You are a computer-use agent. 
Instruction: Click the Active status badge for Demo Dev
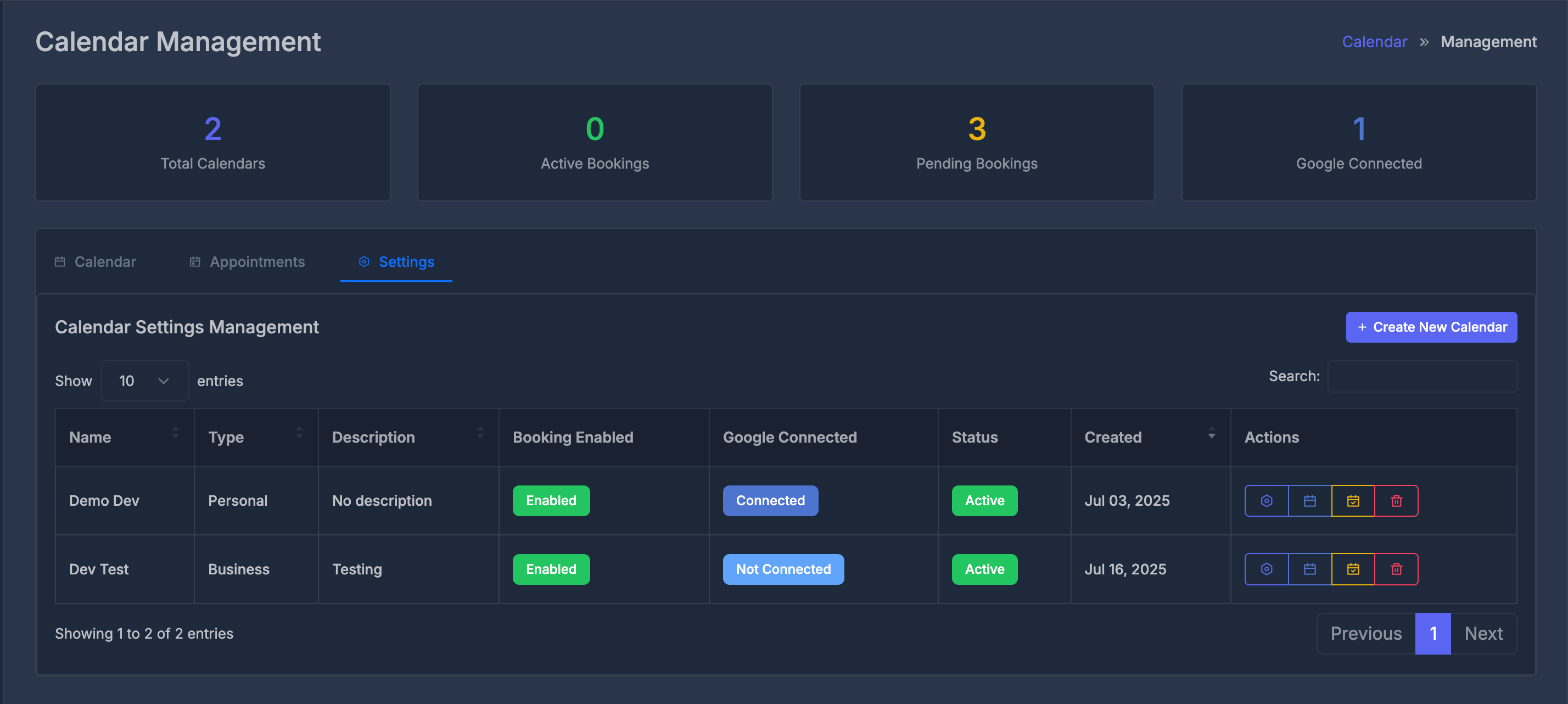(x=984, y=501)
